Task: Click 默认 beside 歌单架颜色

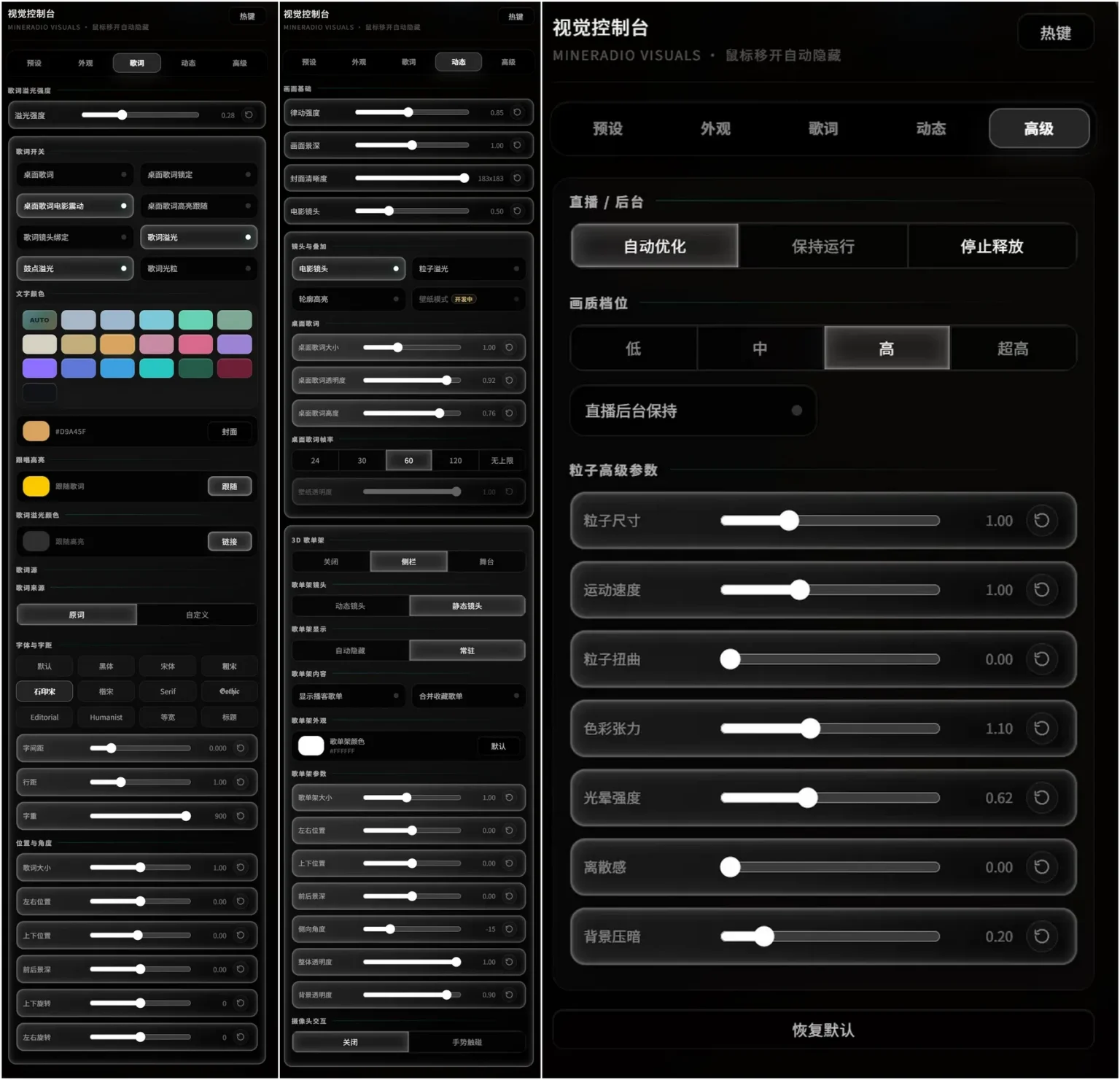Action: point(499,746)
